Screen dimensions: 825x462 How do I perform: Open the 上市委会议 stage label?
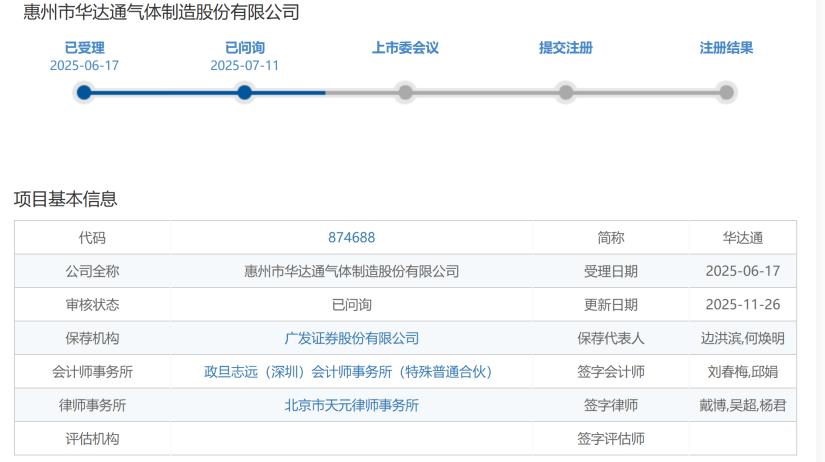pos(405,48)
